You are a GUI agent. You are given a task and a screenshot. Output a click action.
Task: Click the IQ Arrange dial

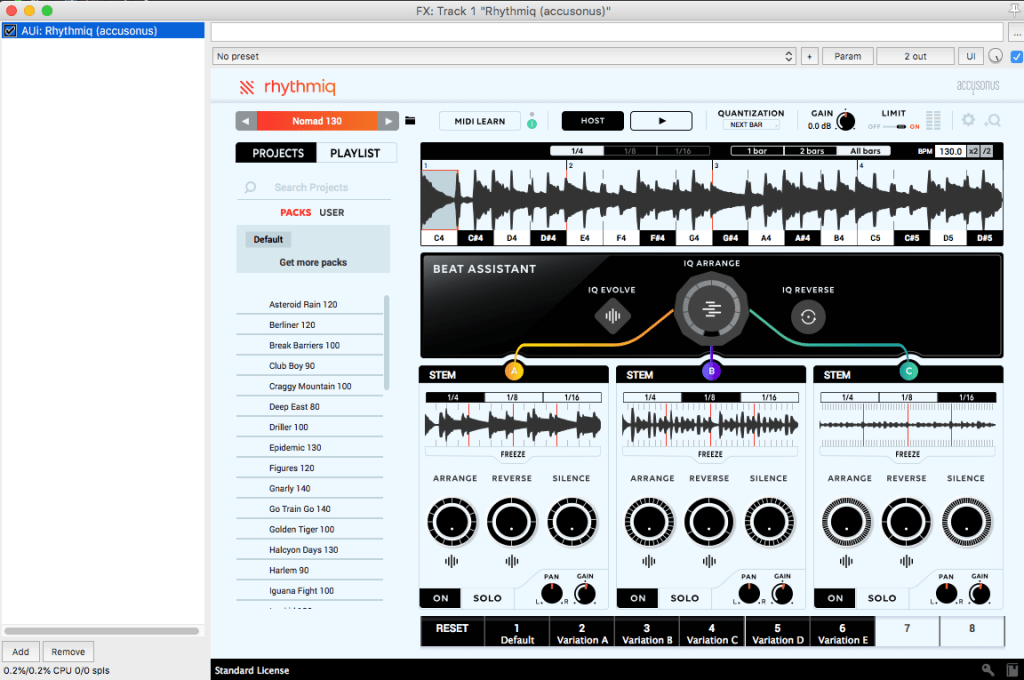711,309
